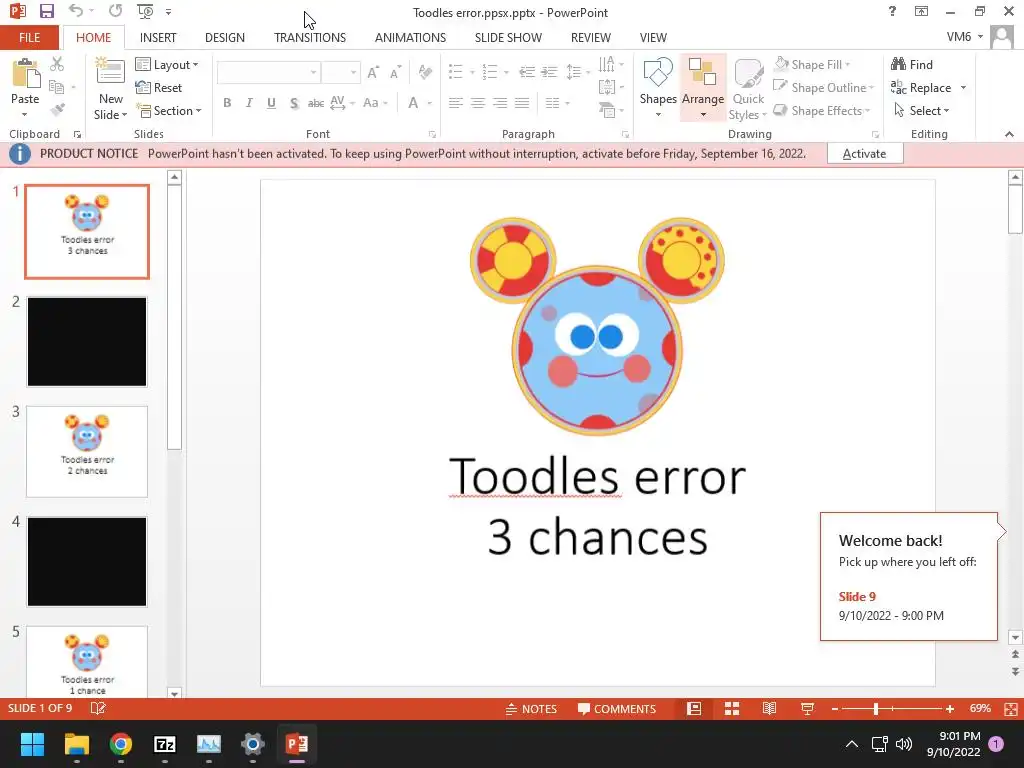Click the Undo arrow icon
Screen dimensions: 1024x768
76,11
